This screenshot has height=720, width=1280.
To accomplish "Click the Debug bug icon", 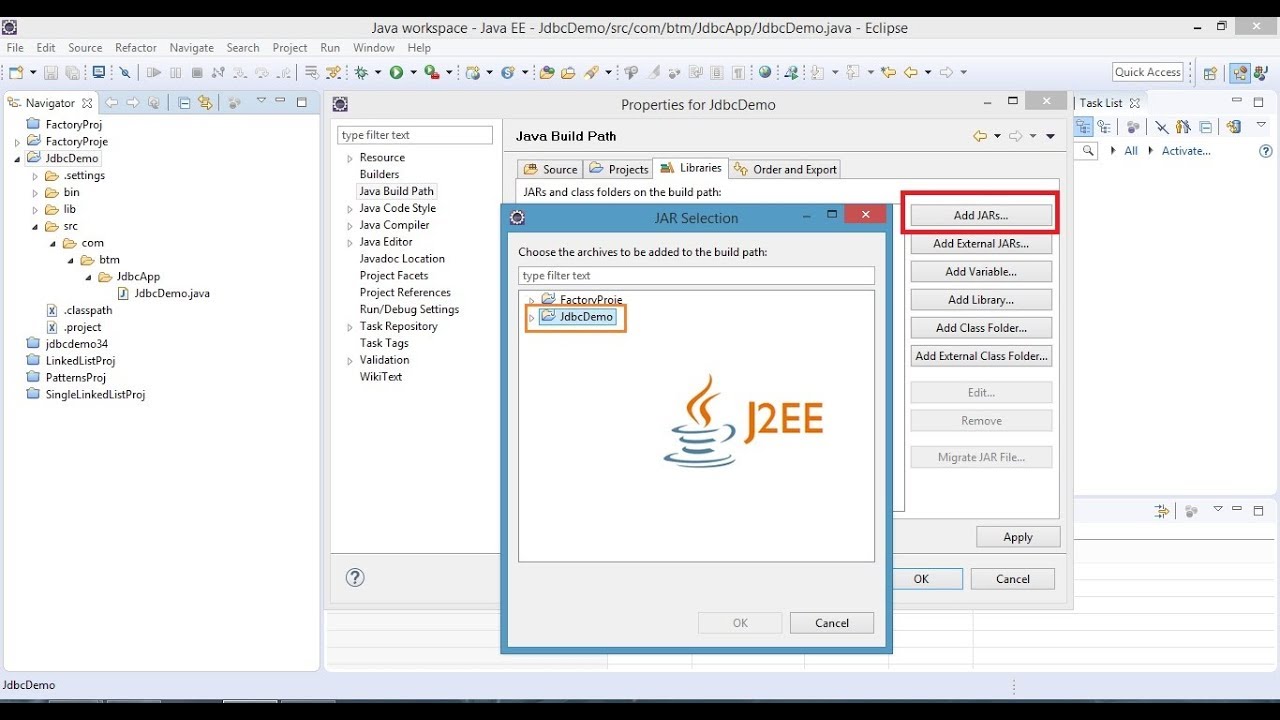I will point(361,72).
